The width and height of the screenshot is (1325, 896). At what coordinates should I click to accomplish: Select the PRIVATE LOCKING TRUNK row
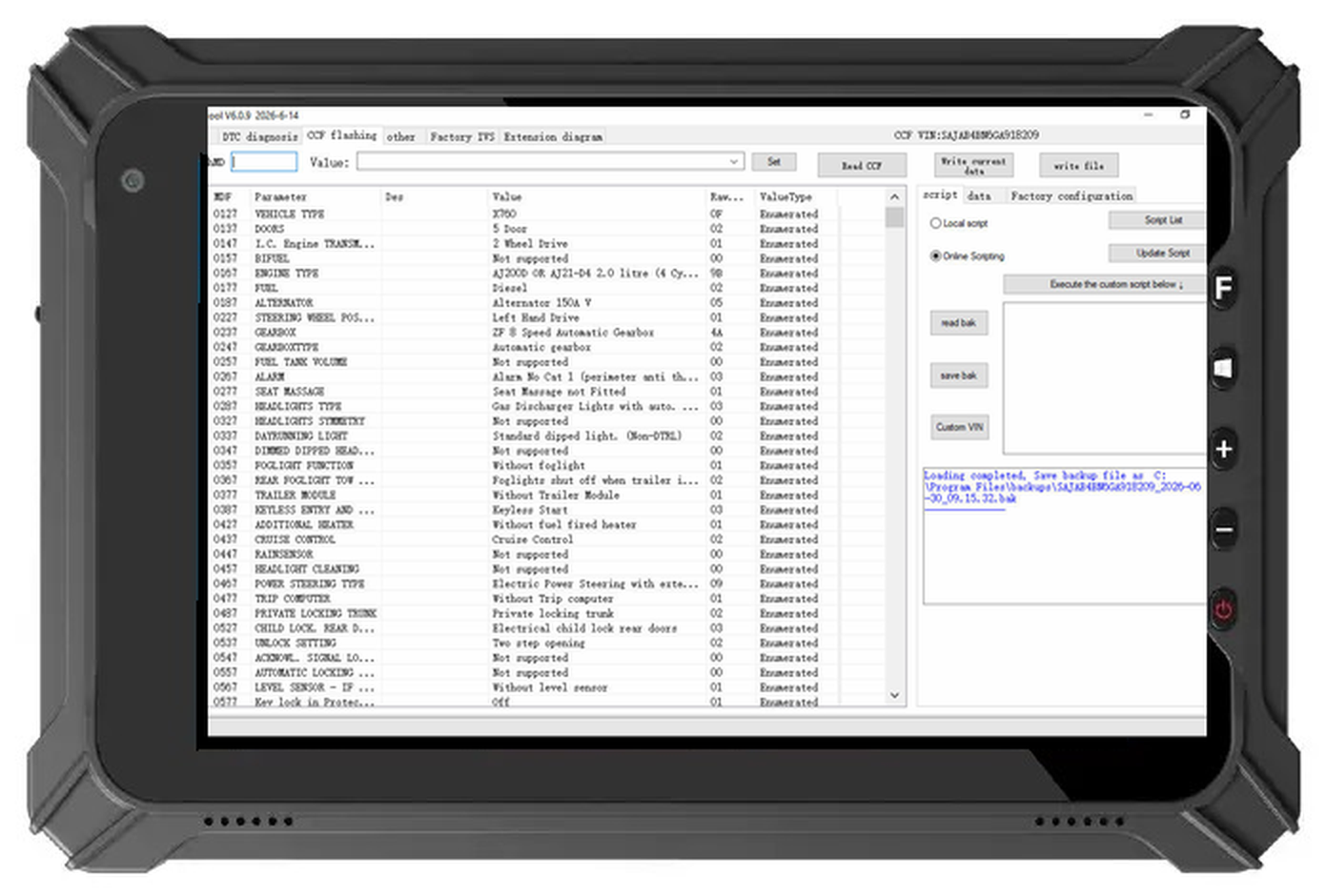[547, 613]
